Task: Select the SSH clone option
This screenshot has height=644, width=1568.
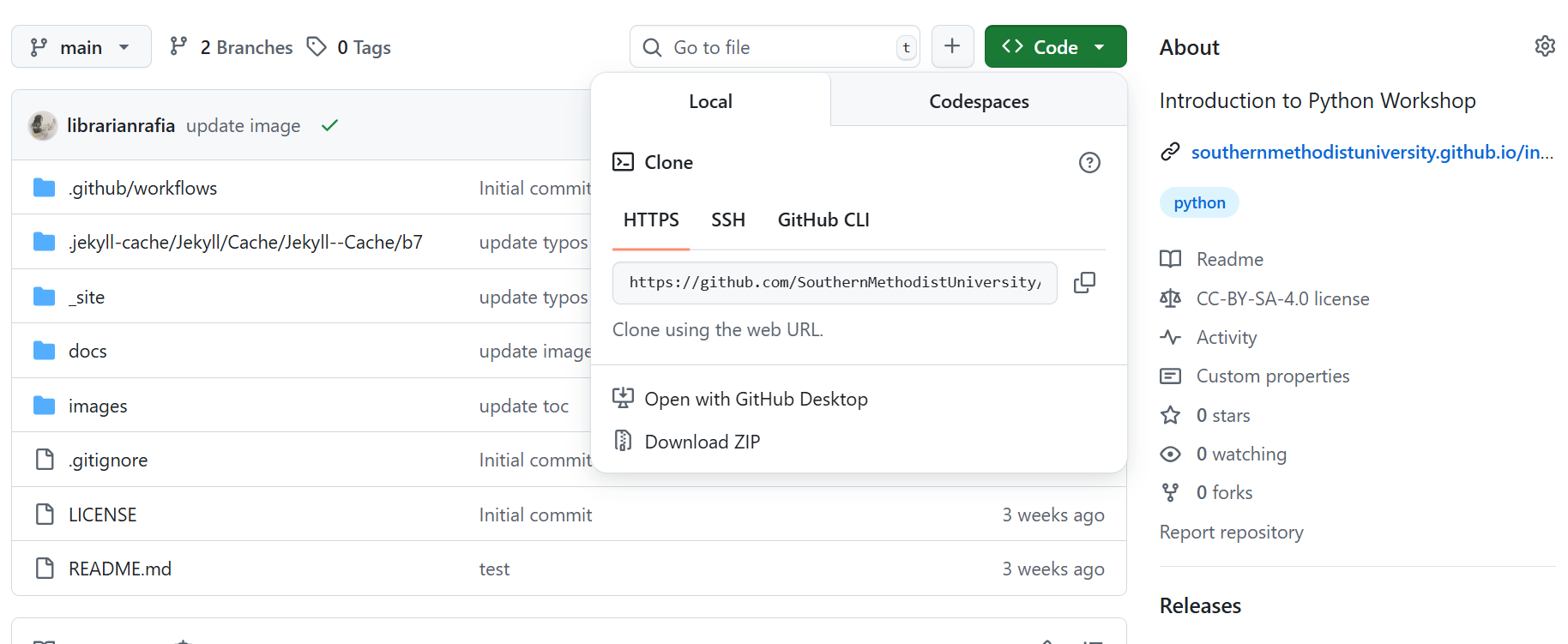Action: coord(728,220)
